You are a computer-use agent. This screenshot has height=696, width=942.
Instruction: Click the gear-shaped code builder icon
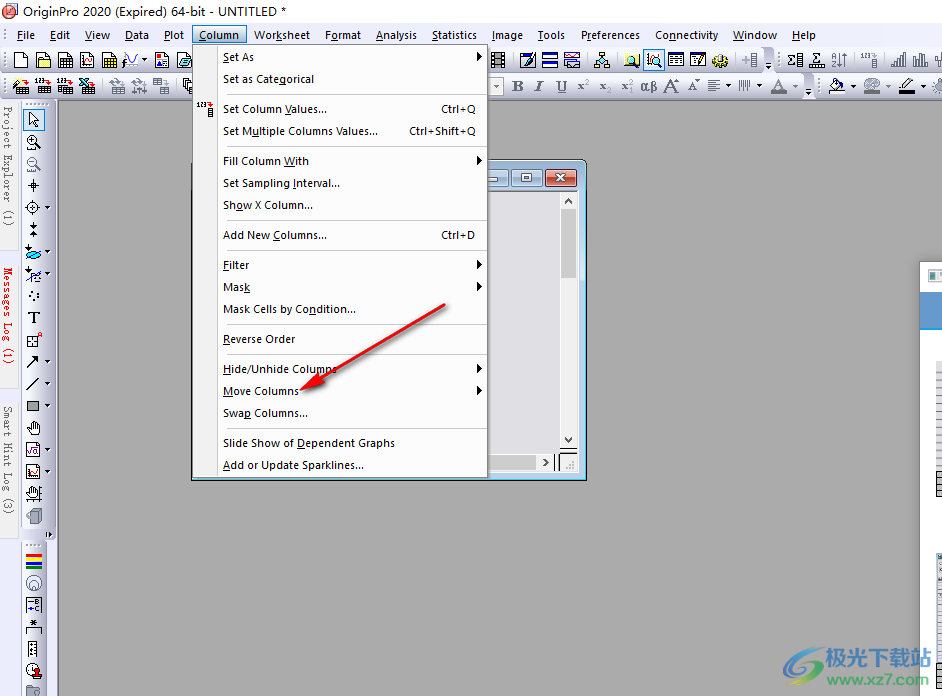tap(720, 60)
